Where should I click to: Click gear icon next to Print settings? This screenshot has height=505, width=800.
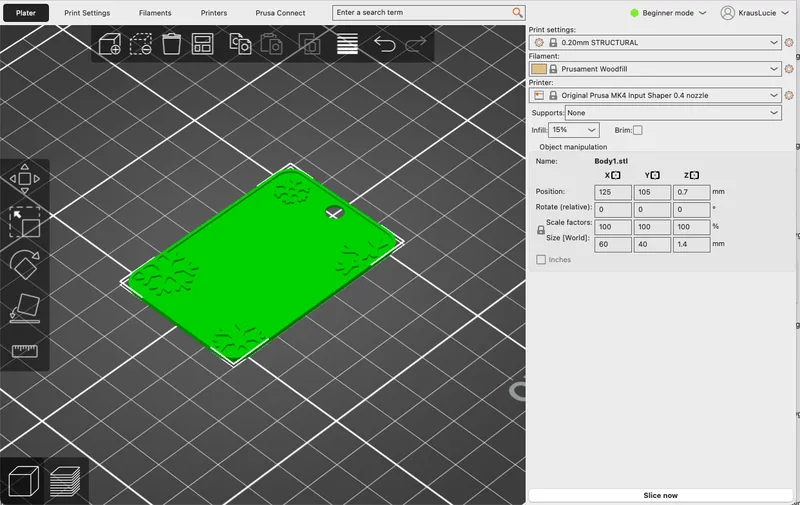789,42
